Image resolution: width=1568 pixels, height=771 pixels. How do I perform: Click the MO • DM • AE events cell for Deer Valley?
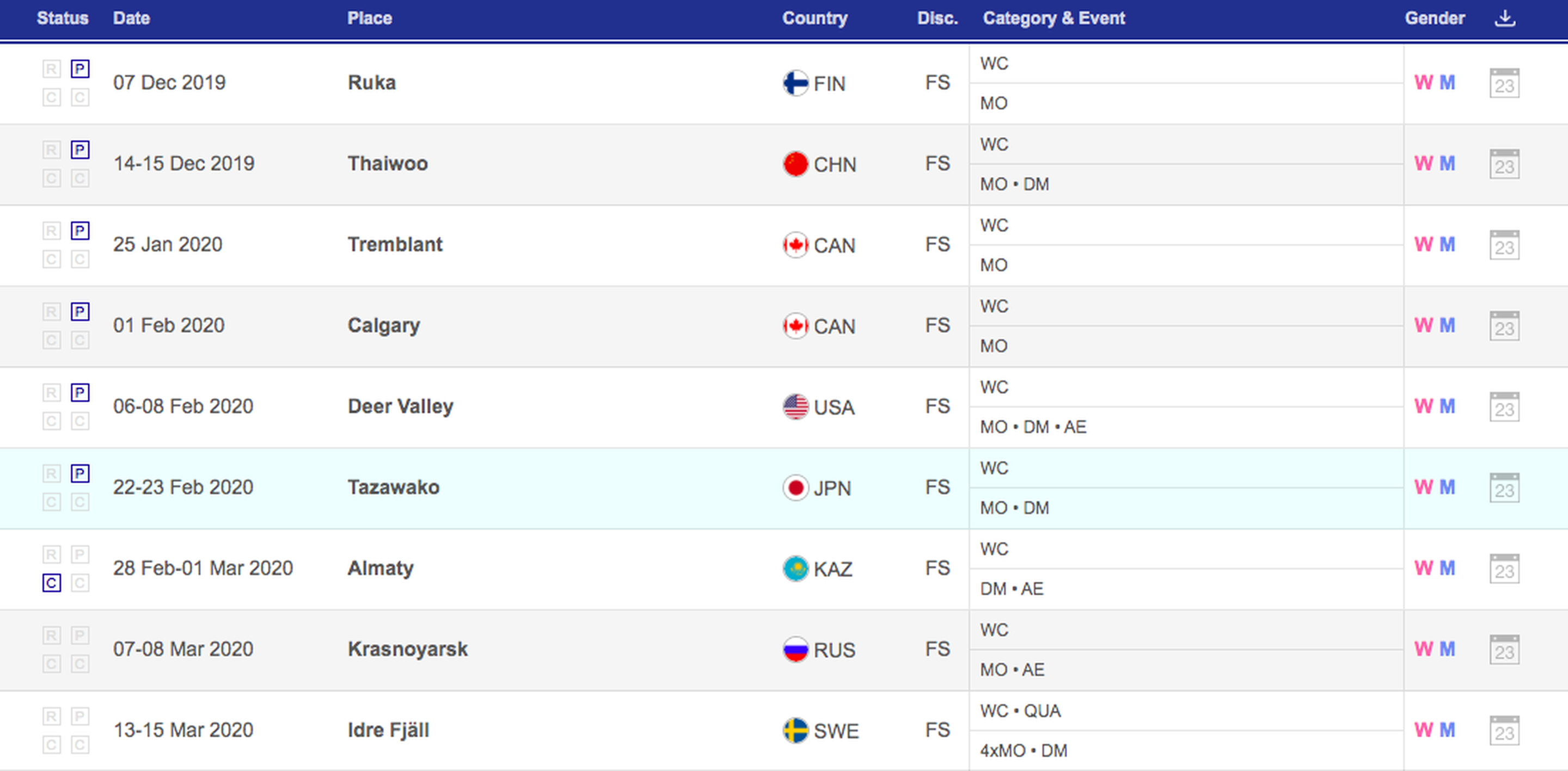(1032, 427)
